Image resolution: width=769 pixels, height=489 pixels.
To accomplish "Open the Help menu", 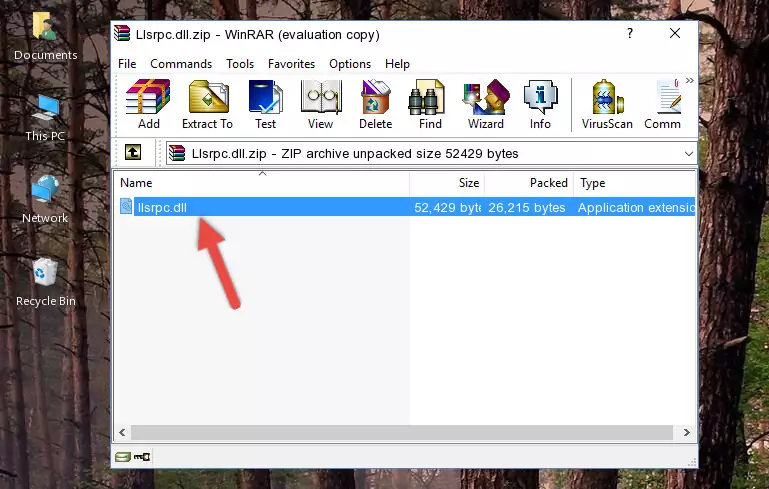I will [x=397, y=64].
